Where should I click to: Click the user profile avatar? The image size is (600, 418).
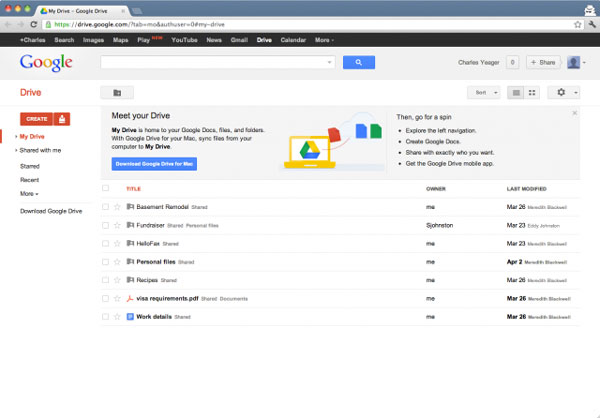[x=573, y=62]
